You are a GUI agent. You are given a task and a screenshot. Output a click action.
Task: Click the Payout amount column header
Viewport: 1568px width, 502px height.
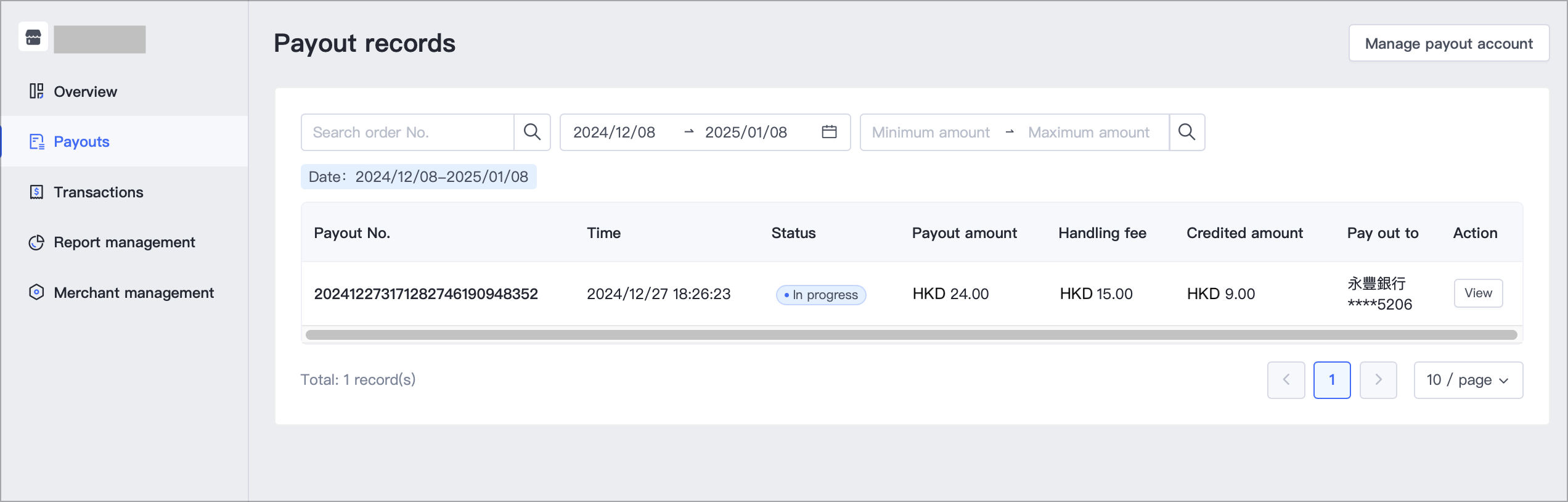tap(964, 233)
